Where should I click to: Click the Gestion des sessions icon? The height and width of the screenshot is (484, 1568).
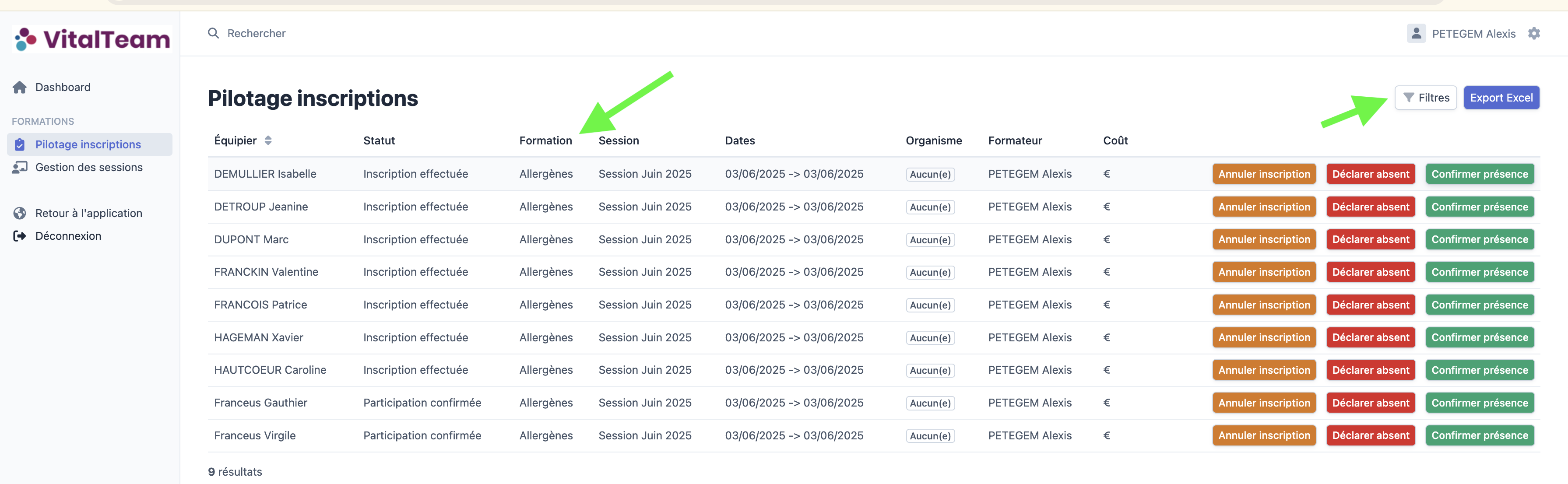tap(19, 168)
